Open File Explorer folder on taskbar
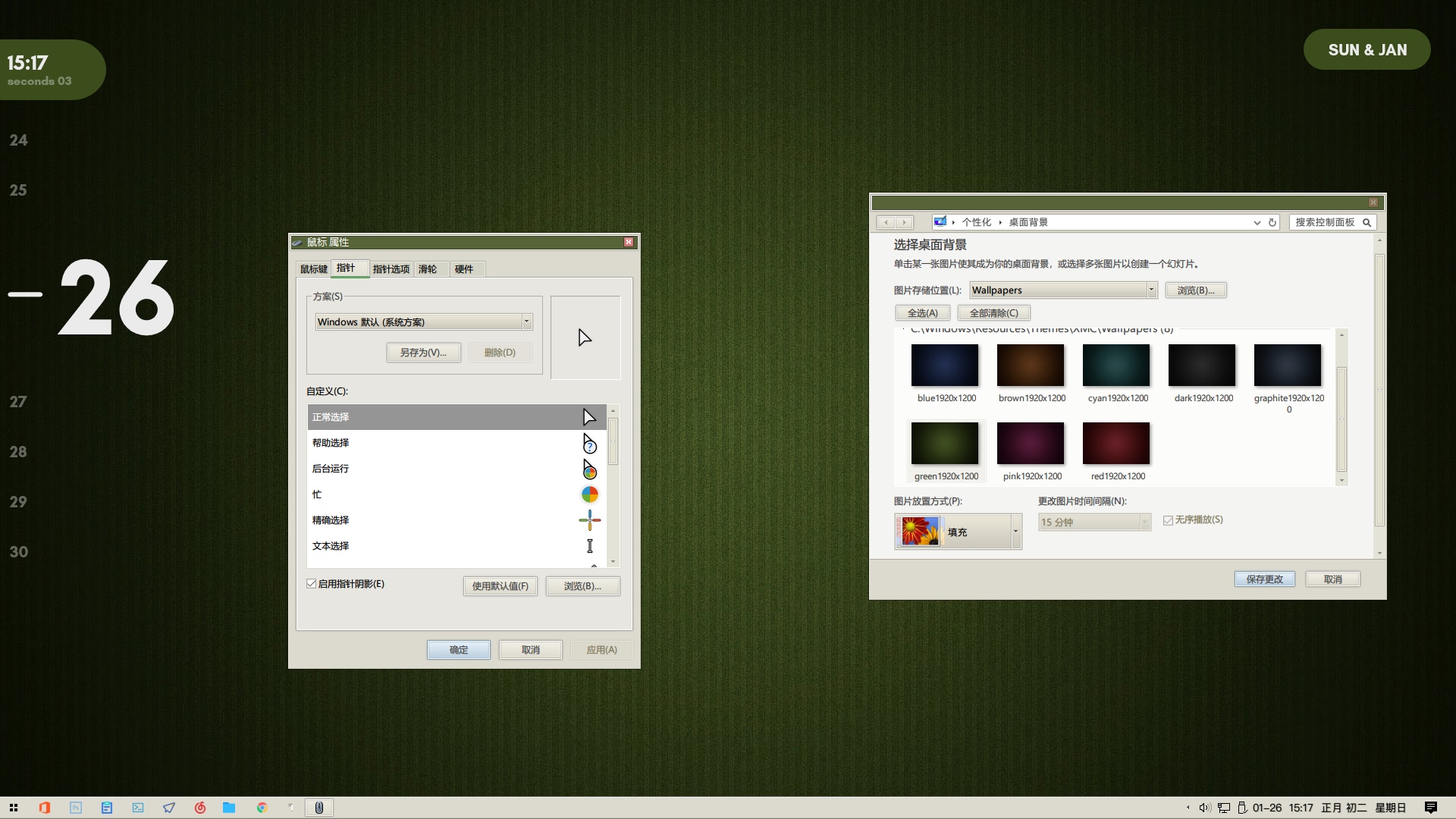 click(x=229, y=808)
